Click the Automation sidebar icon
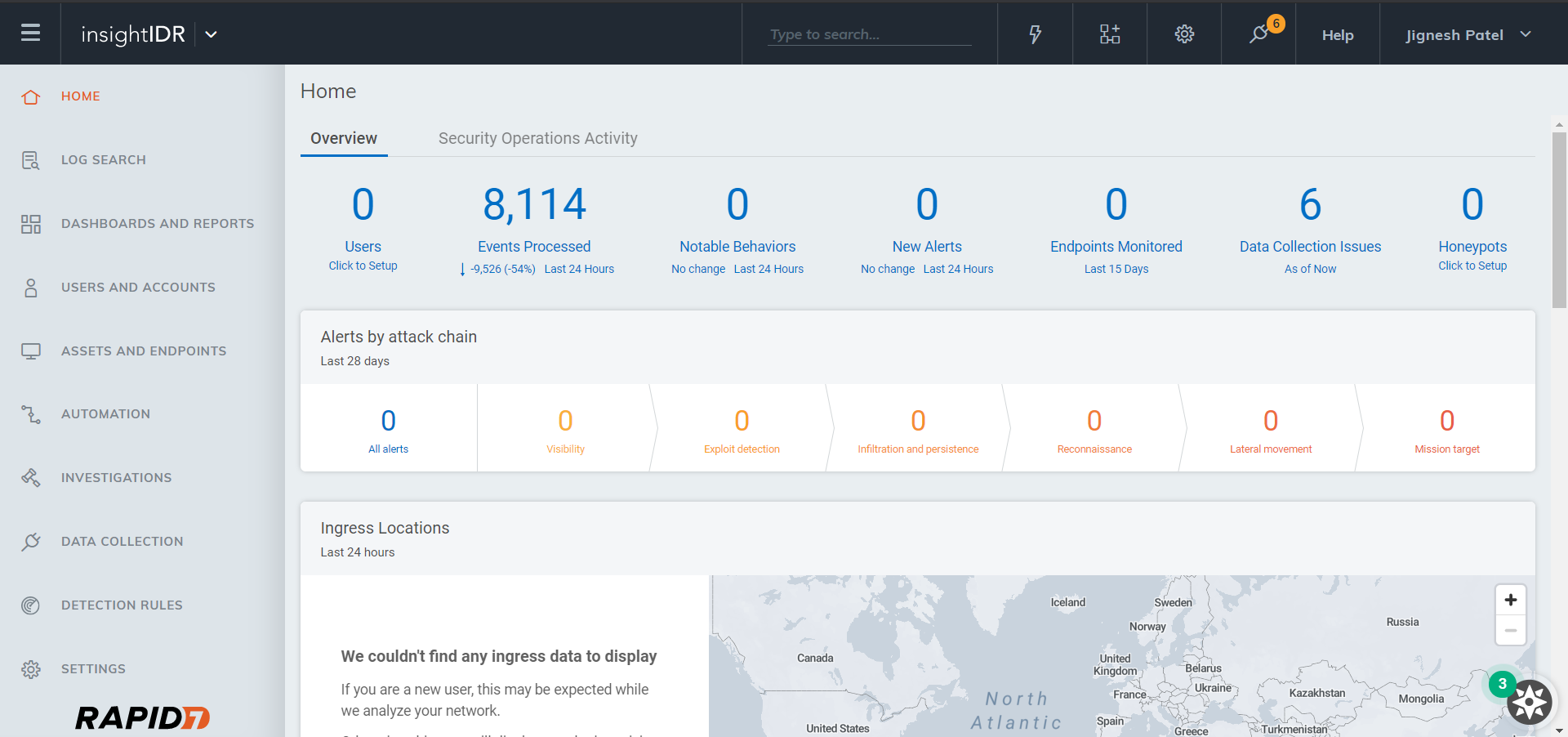Screen dimensions: 1568x737 (30, 414)
